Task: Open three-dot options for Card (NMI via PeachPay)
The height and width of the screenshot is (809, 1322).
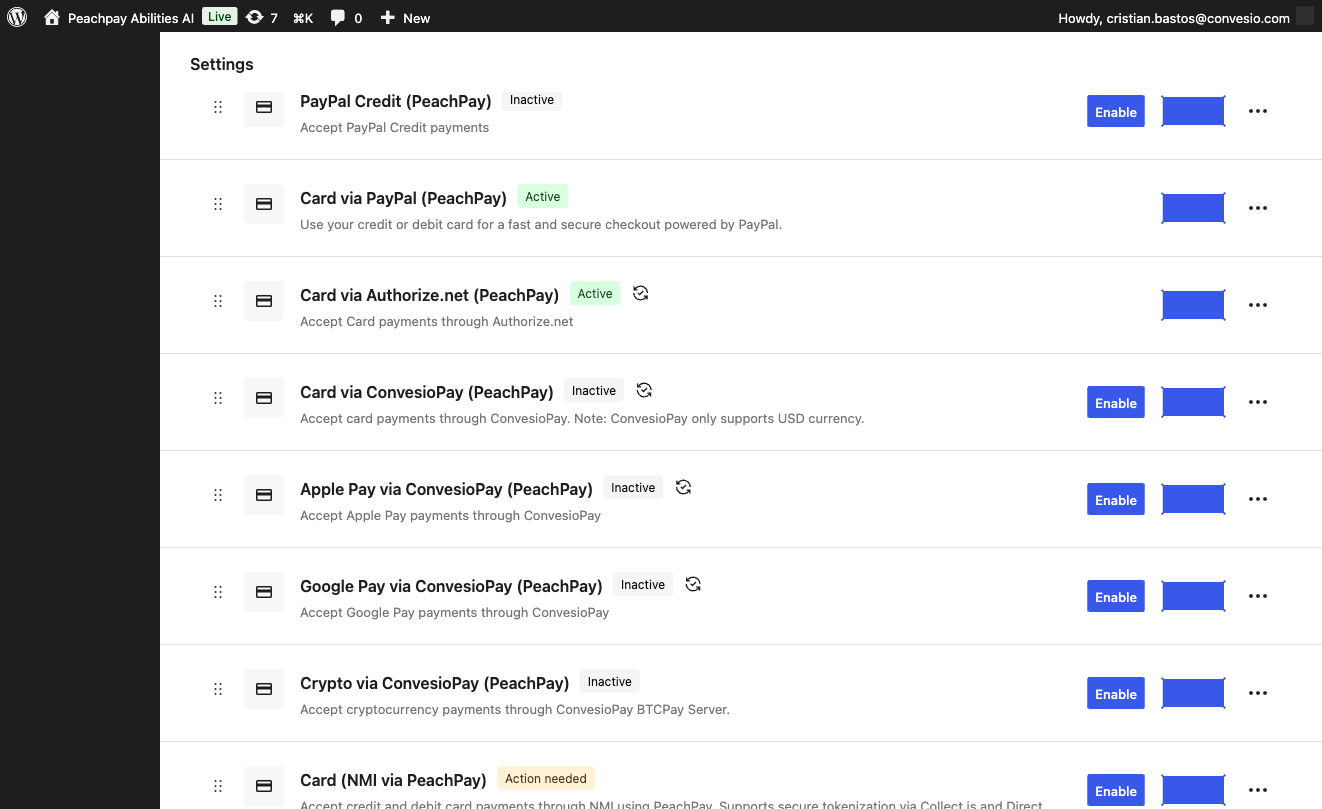Action: coord(1258,790)
